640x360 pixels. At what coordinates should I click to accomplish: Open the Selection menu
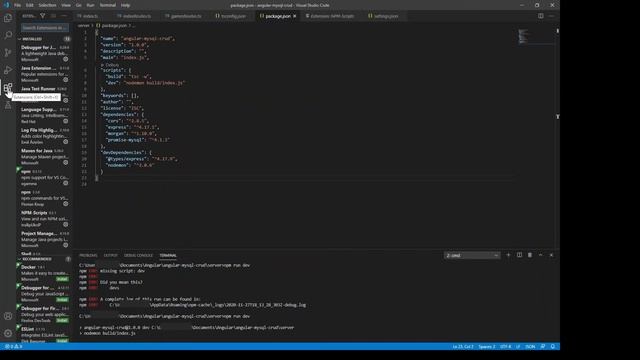47,5
